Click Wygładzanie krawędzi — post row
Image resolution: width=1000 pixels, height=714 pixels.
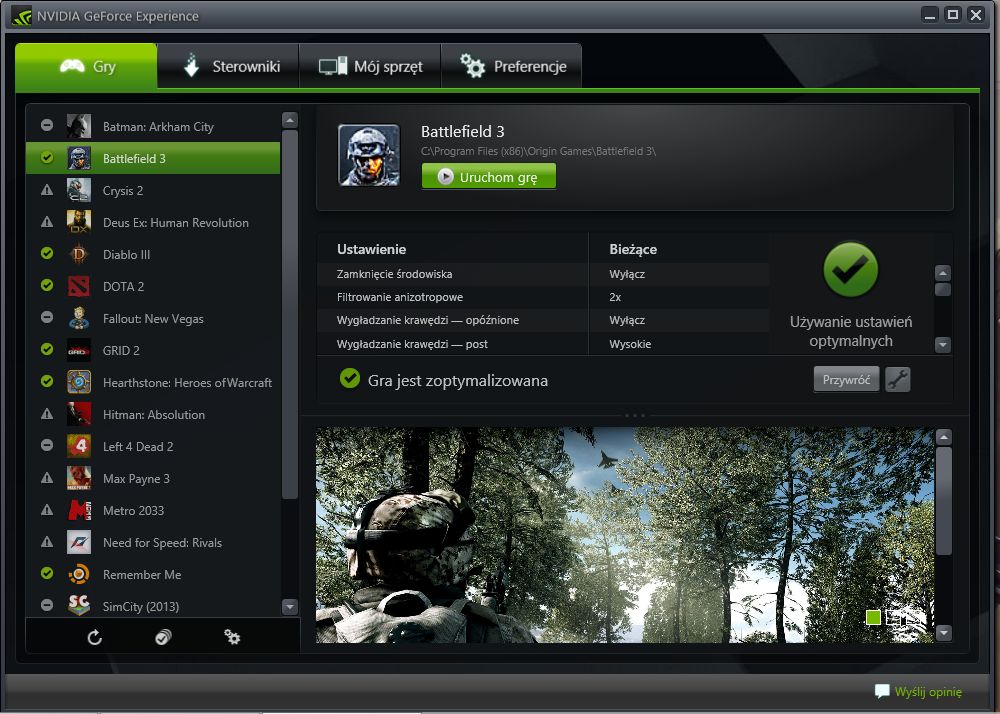543,344
